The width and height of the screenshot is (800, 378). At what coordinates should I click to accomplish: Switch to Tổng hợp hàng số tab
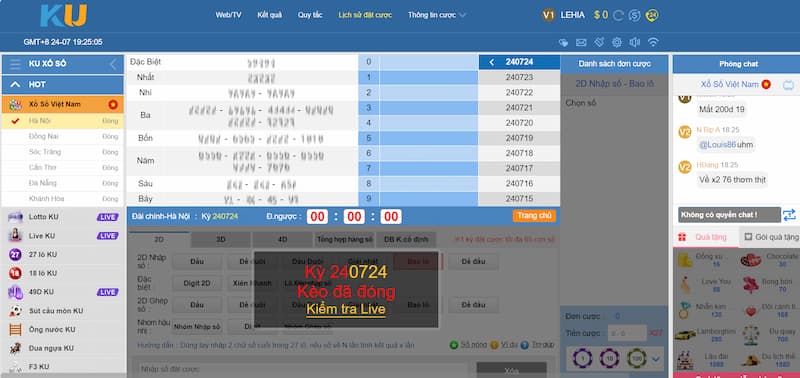344,239
